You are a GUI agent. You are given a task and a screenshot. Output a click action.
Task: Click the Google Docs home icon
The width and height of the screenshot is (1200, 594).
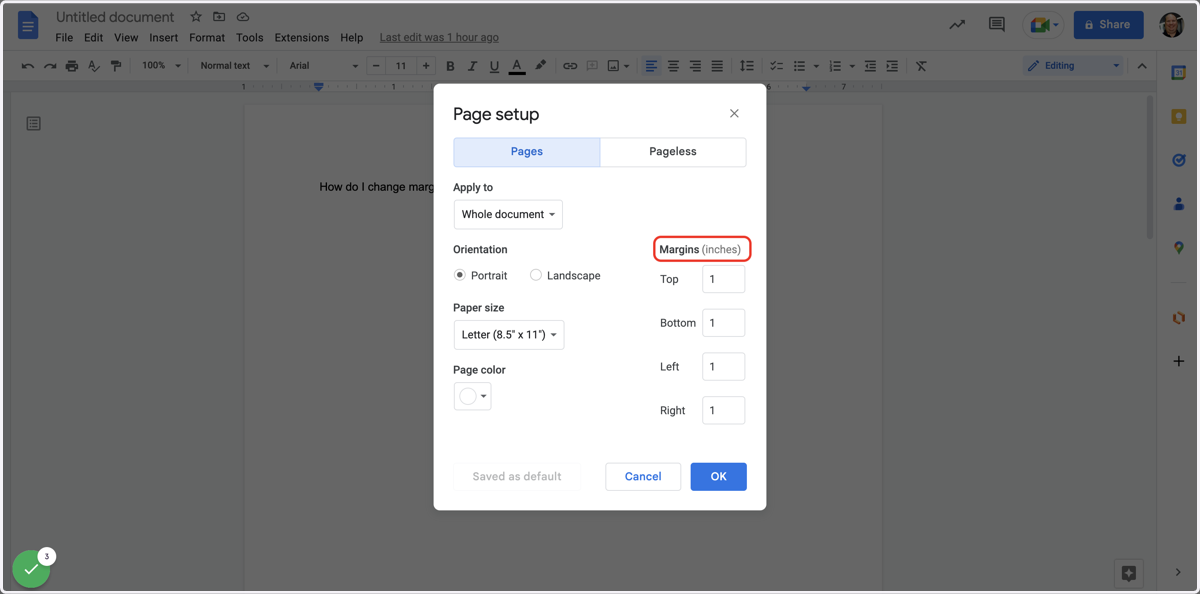tap(28, 25)
